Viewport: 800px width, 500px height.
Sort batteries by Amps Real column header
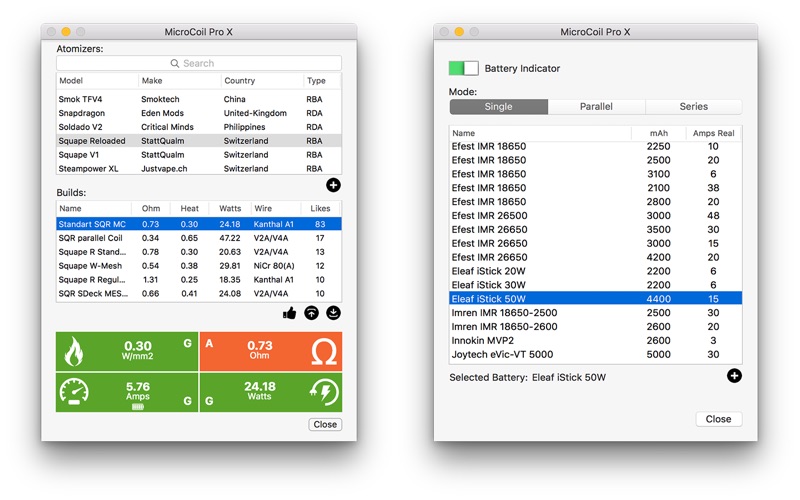[713, 133]
